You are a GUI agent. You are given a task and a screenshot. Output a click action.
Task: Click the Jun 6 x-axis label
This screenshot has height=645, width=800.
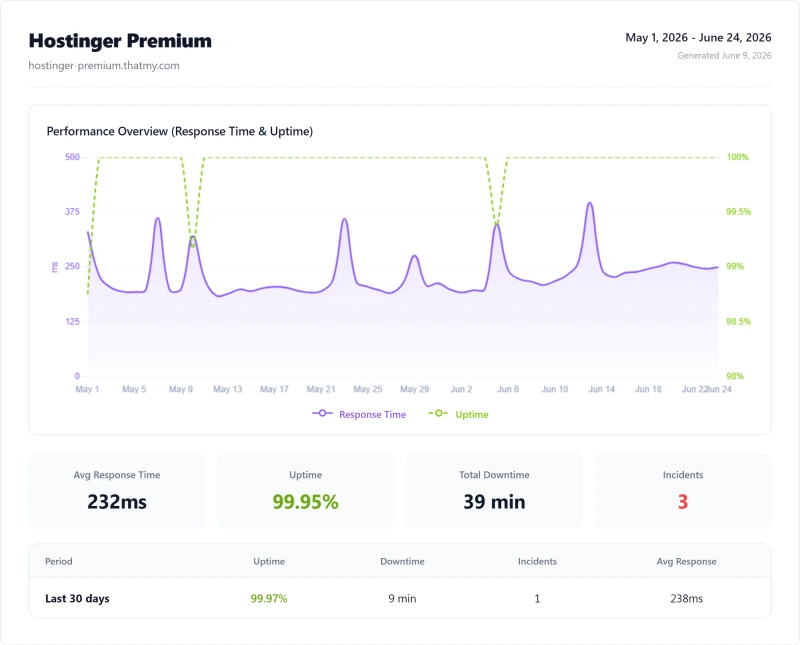pyautogui.click(x=508, y=389)
